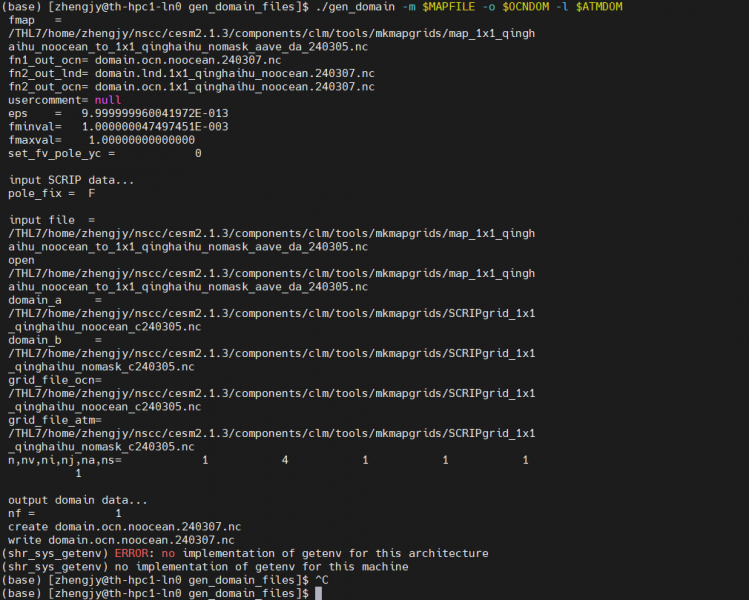Click the 'write domain.ocn.noocean.240307.nc' line
The width and height of the screenshot is (749, 600).
pyautogui.click(x=121, y=540)
